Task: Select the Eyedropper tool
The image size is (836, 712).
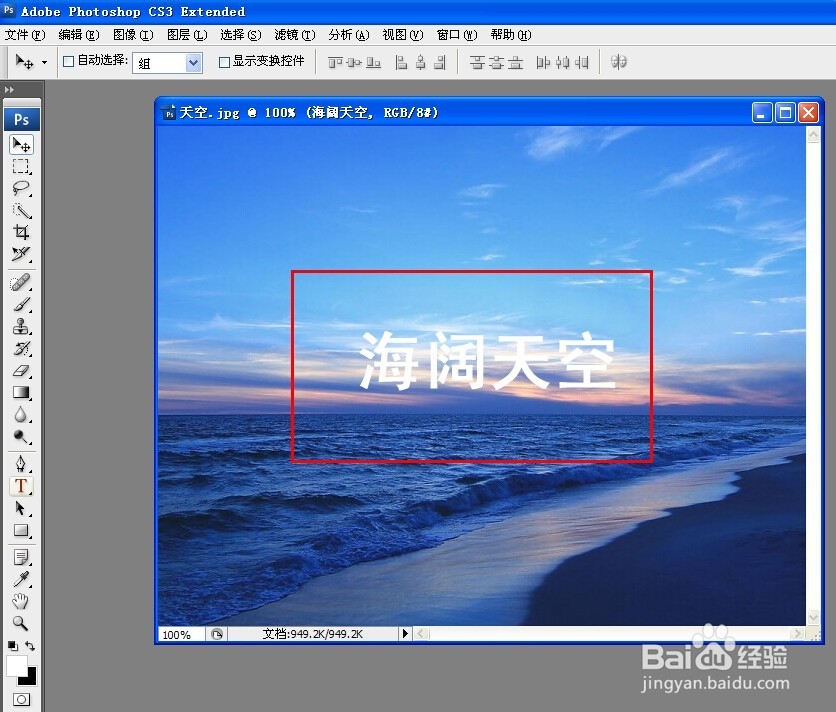Action: click(21, 579)
